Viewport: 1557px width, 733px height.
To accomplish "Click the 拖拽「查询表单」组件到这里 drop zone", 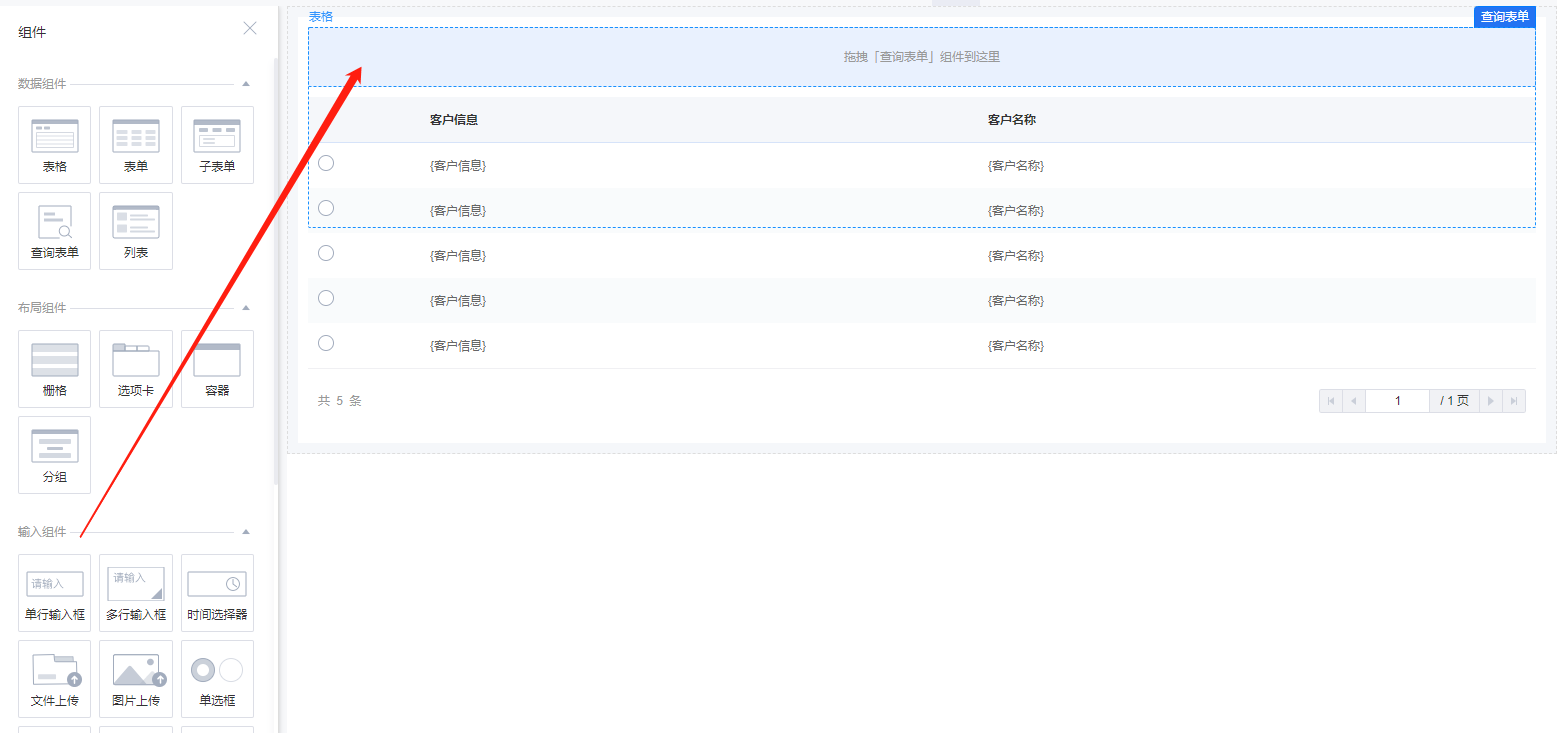I will tap(922, 57).
